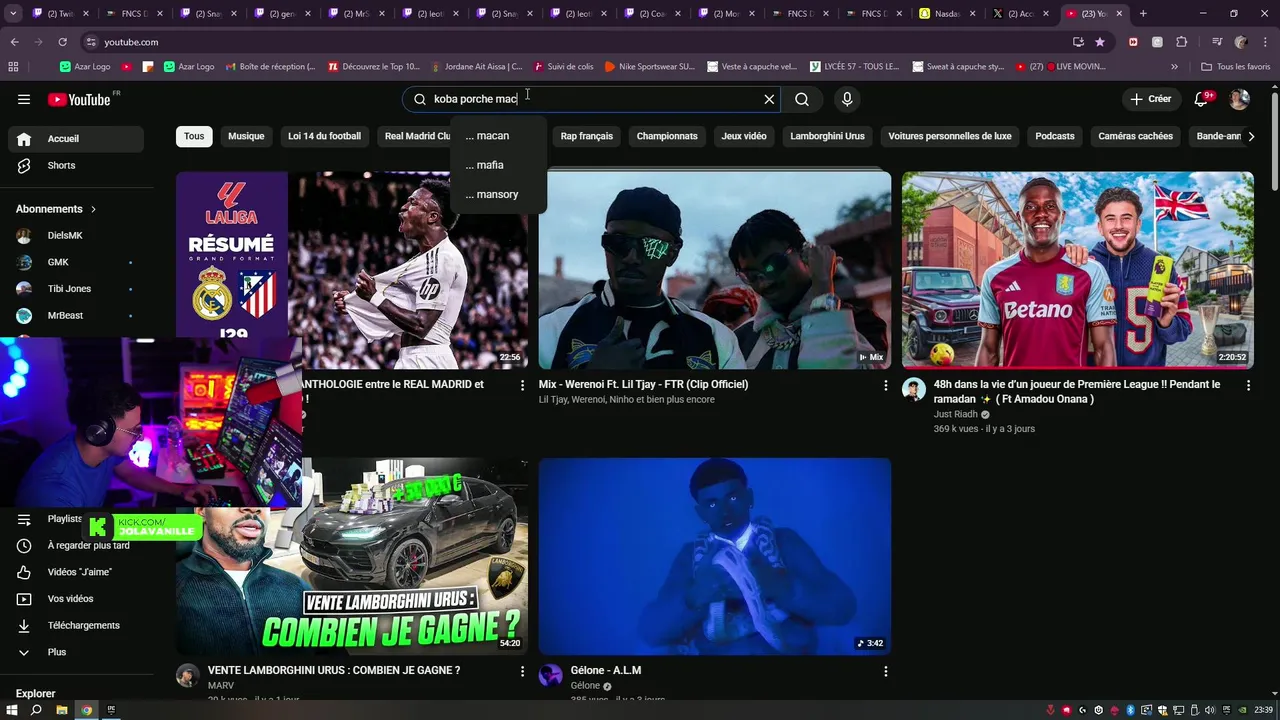The height and width of the screenshot is (720, 1280).
Task: Expand the Abonnements section
Action: [57, 209]
